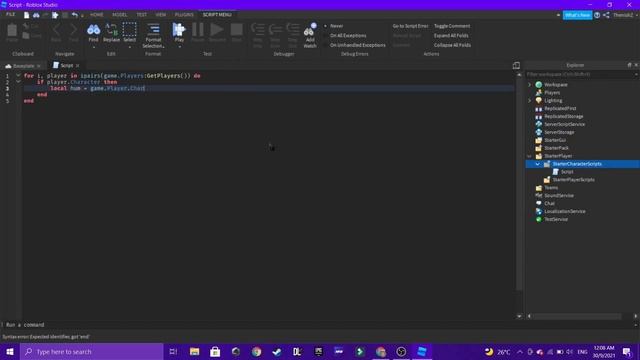Viewport: 640px width, 360px height.
Task: Select ReplicatedStorage in Explorer
Action: pyautogui.click(x=564, y=116)
